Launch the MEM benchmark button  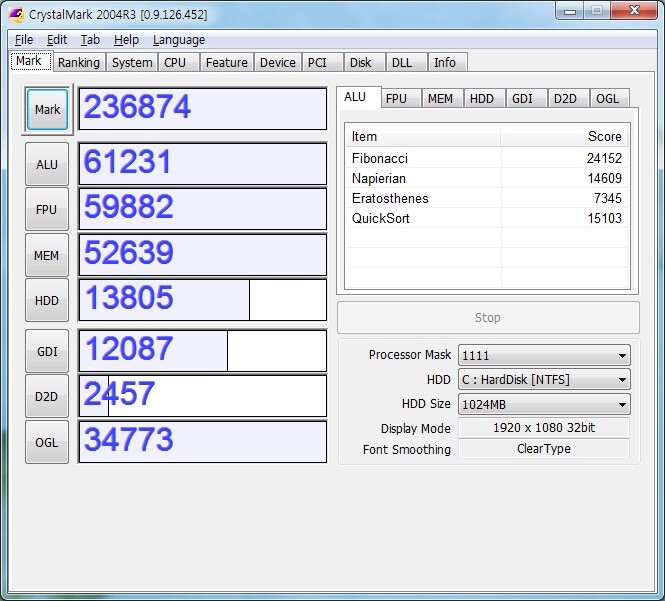[x=47, y=255]
